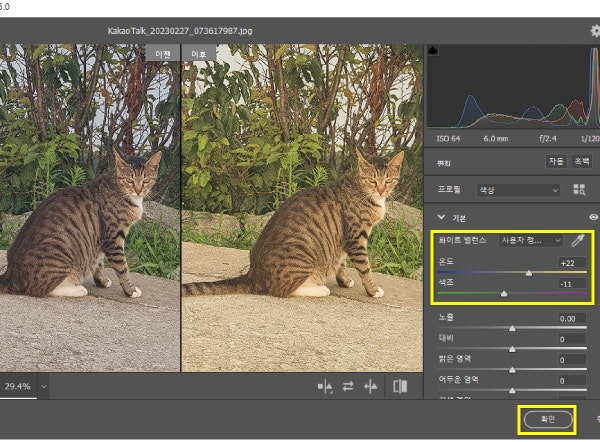Click the f/2.4 aperture text

[548, 139]
